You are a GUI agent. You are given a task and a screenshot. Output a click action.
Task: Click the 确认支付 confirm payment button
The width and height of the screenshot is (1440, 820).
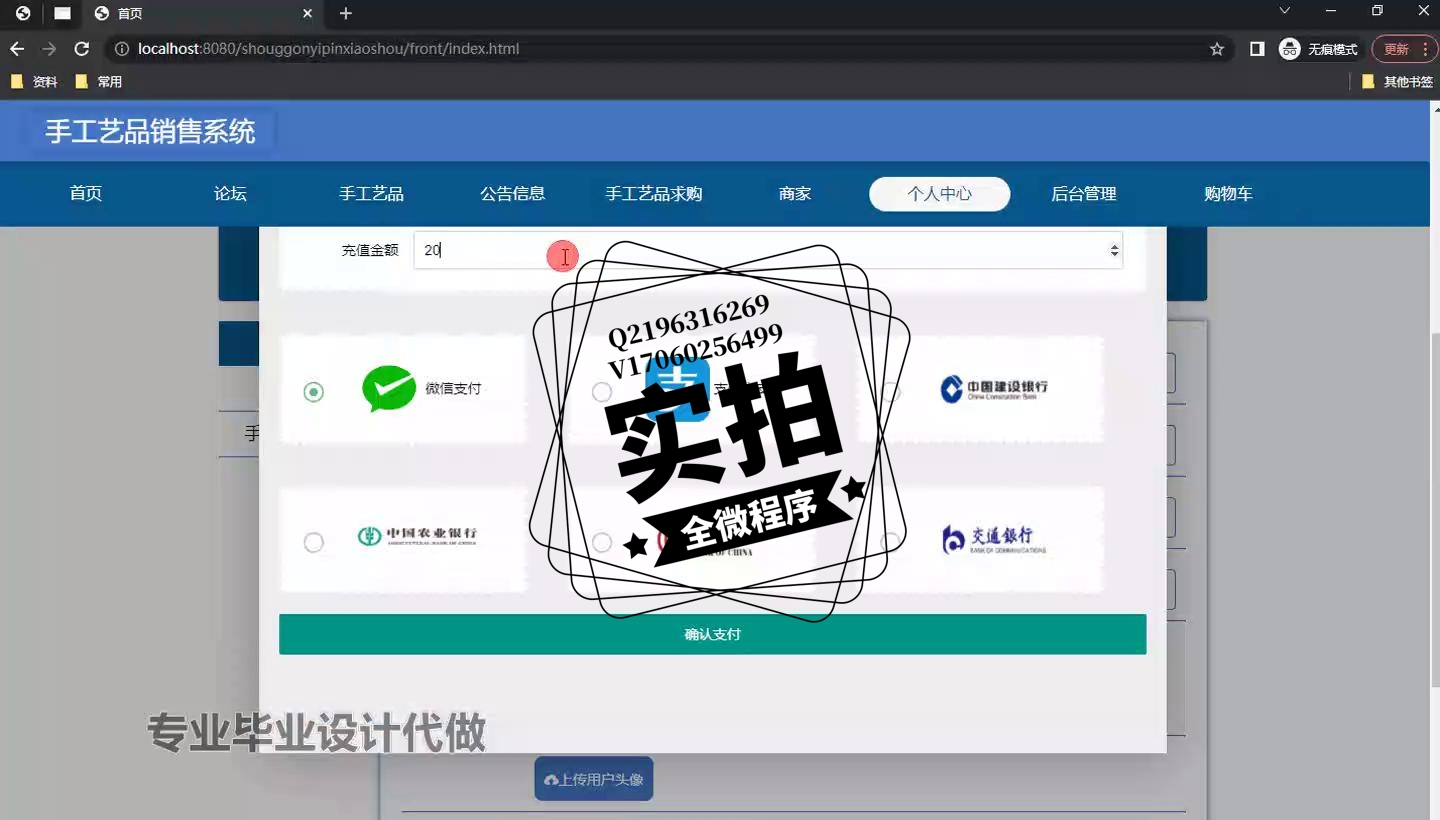coord(712,634)
